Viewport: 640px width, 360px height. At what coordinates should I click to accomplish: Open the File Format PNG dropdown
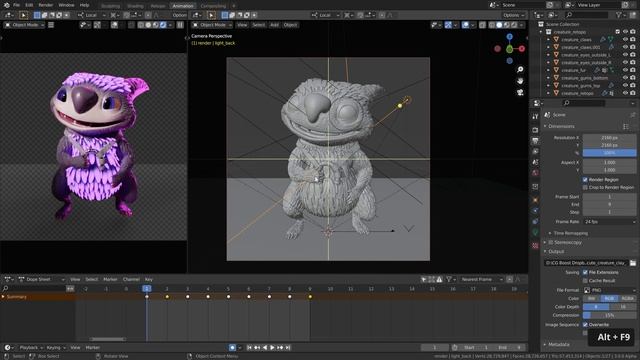[x=609, y=290]
